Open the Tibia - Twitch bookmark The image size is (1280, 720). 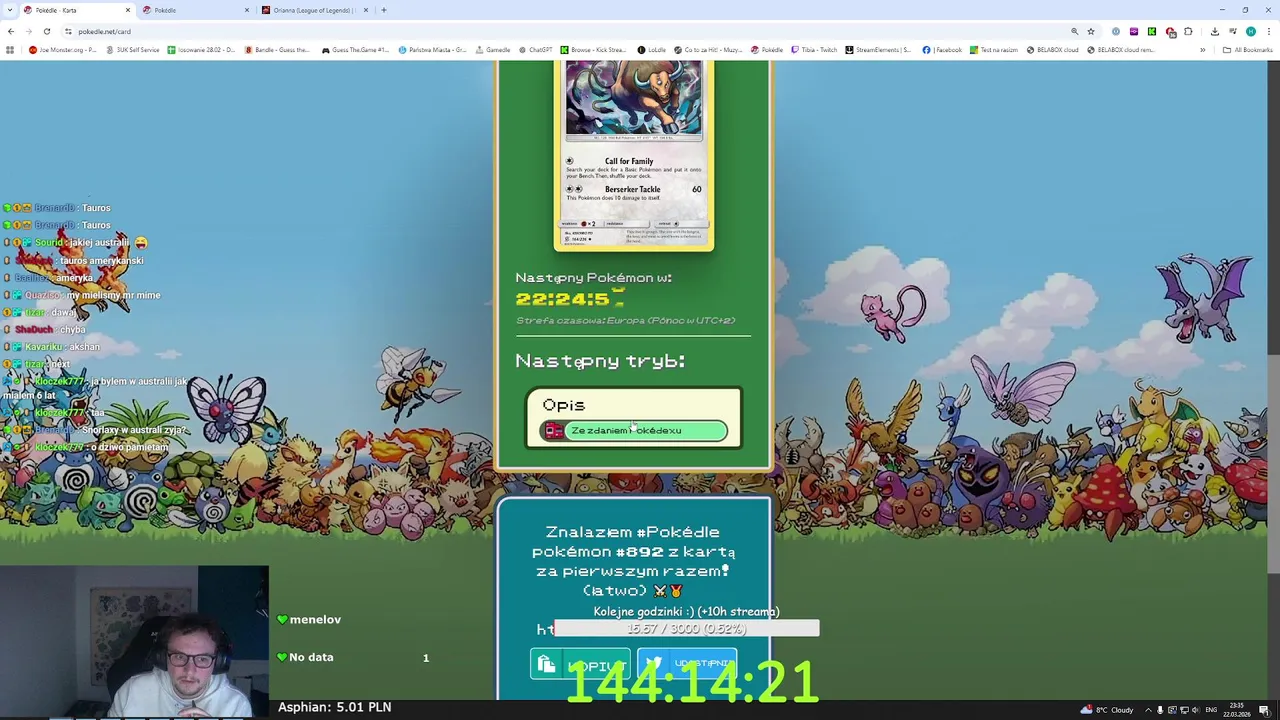pos(814,50)
